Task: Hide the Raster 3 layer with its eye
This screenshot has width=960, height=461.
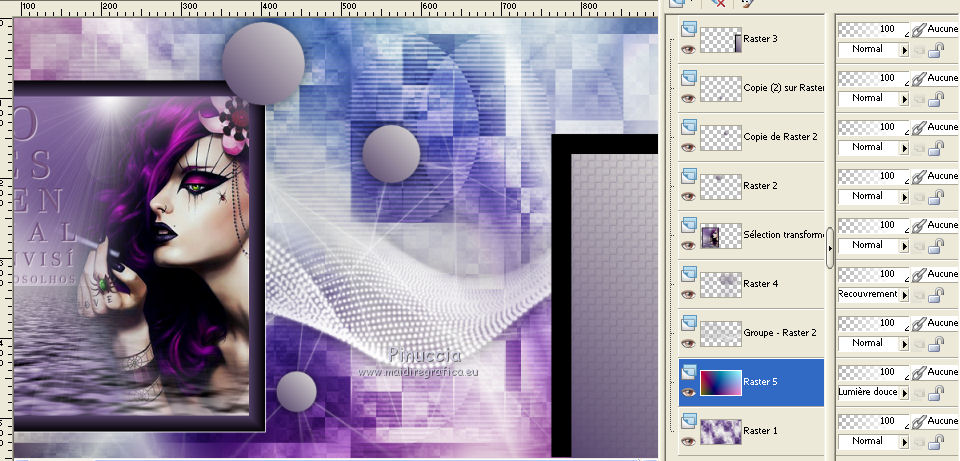Action: [689, 50]
